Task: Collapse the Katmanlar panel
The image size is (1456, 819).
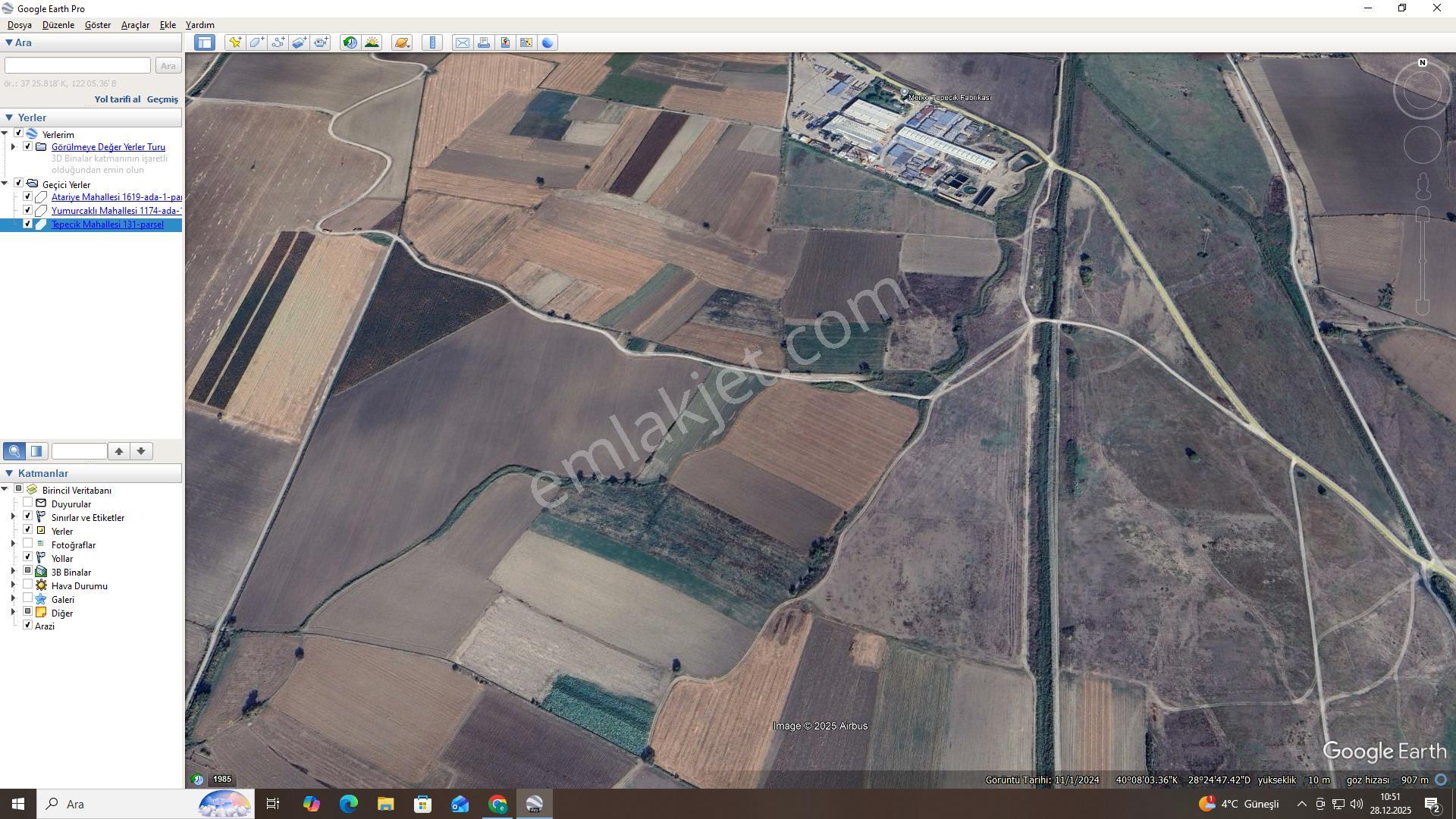Action: coord(9,473)
